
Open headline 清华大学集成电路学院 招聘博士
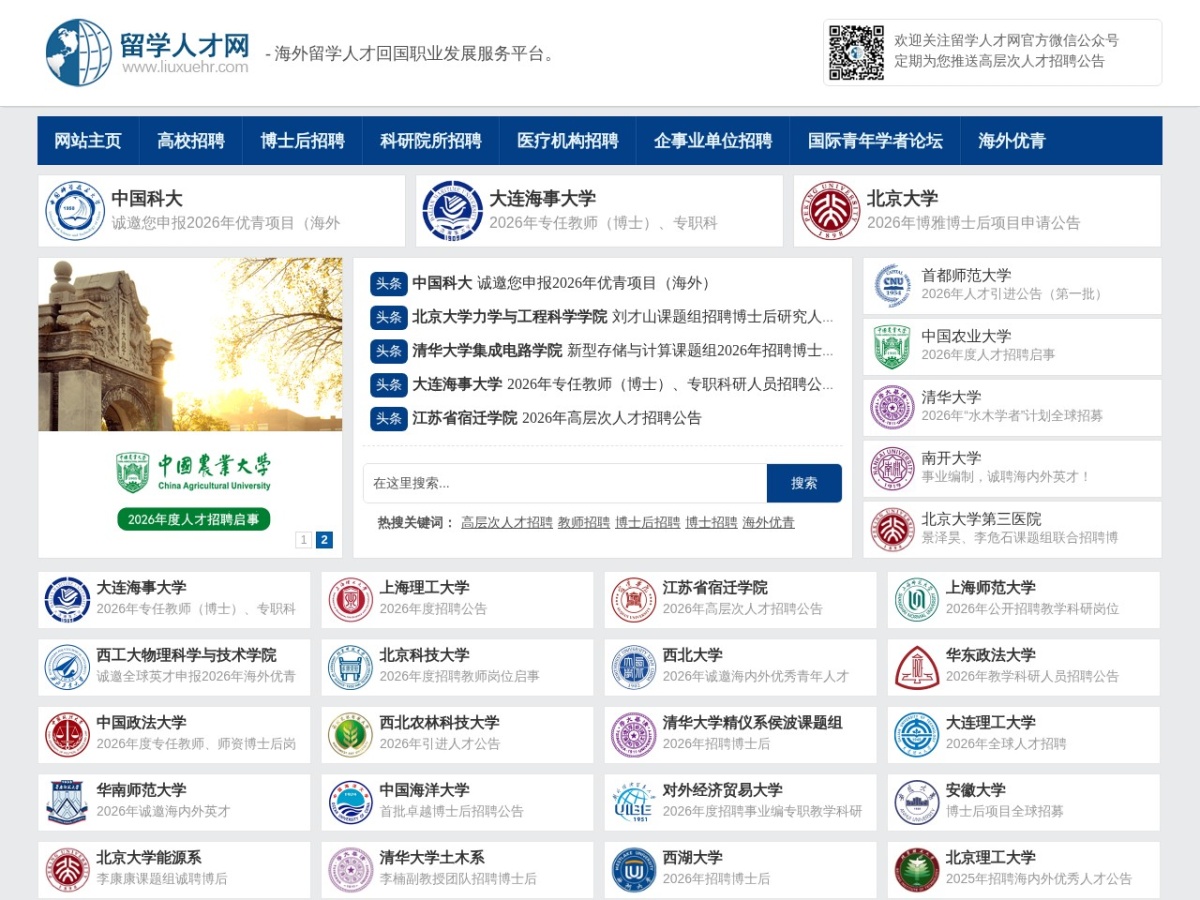pos(622,351)
